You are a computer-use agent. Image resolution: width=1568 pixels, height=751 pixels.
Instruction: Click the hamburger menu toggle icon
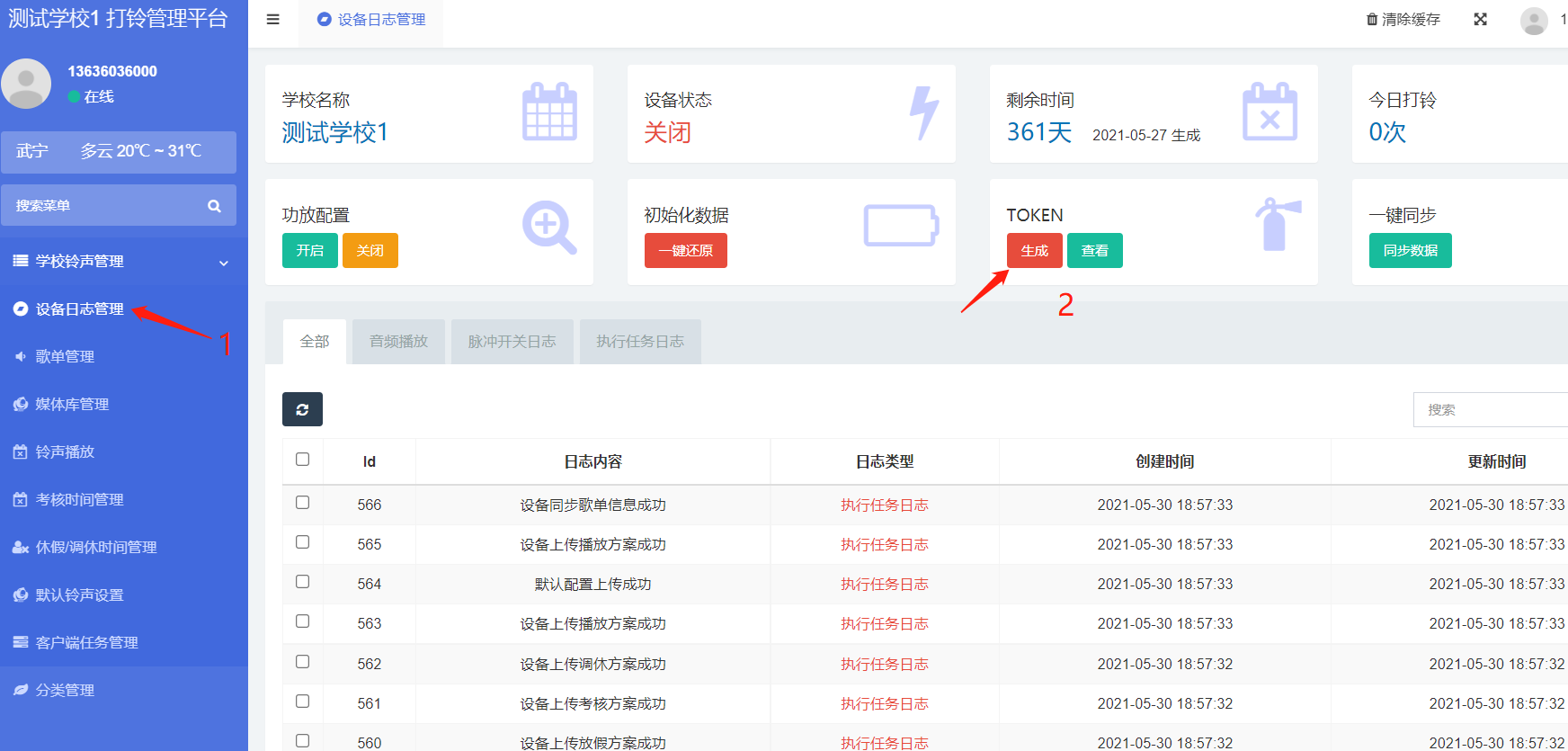point(273,20)
